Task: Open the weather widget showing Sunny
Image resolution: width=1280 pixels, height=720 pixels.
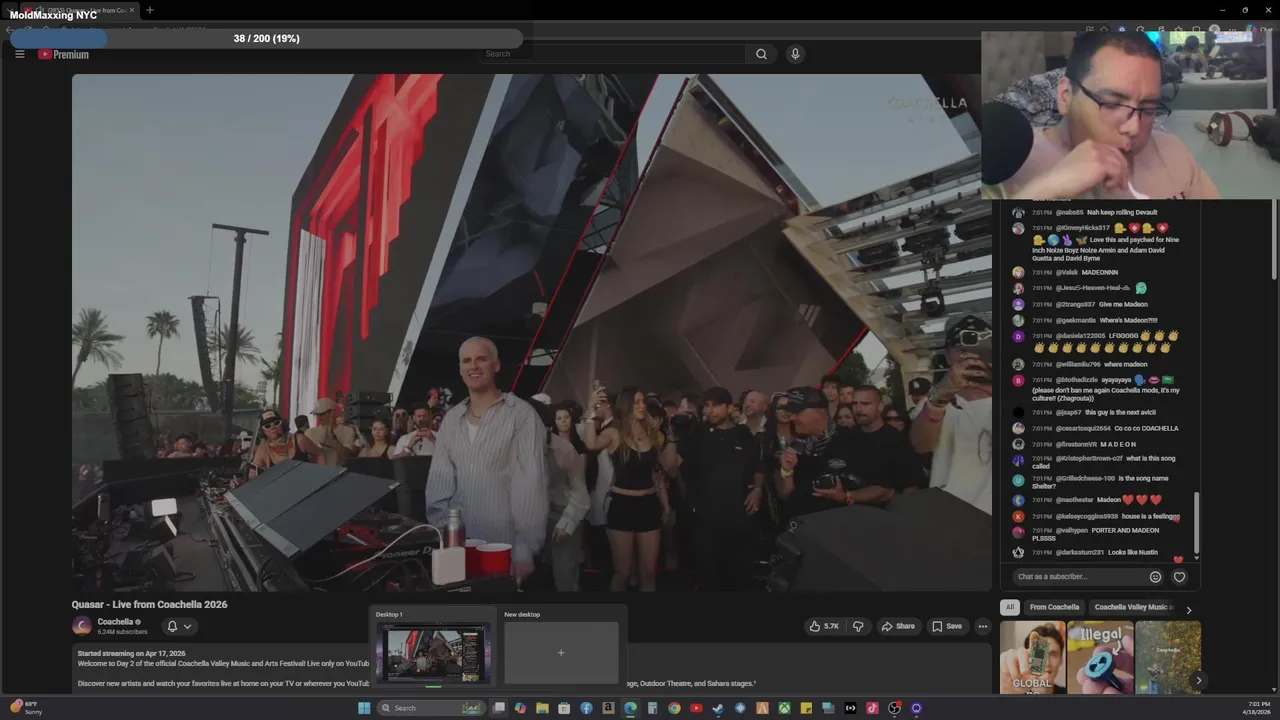Action: [x=25, y=708]
